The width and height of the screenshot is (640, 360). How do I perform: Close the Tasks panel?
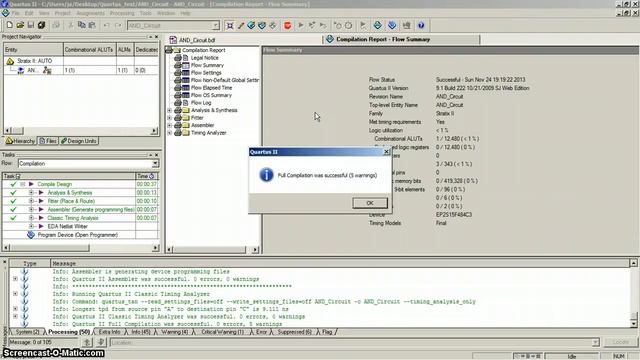(x=156, y=155)
